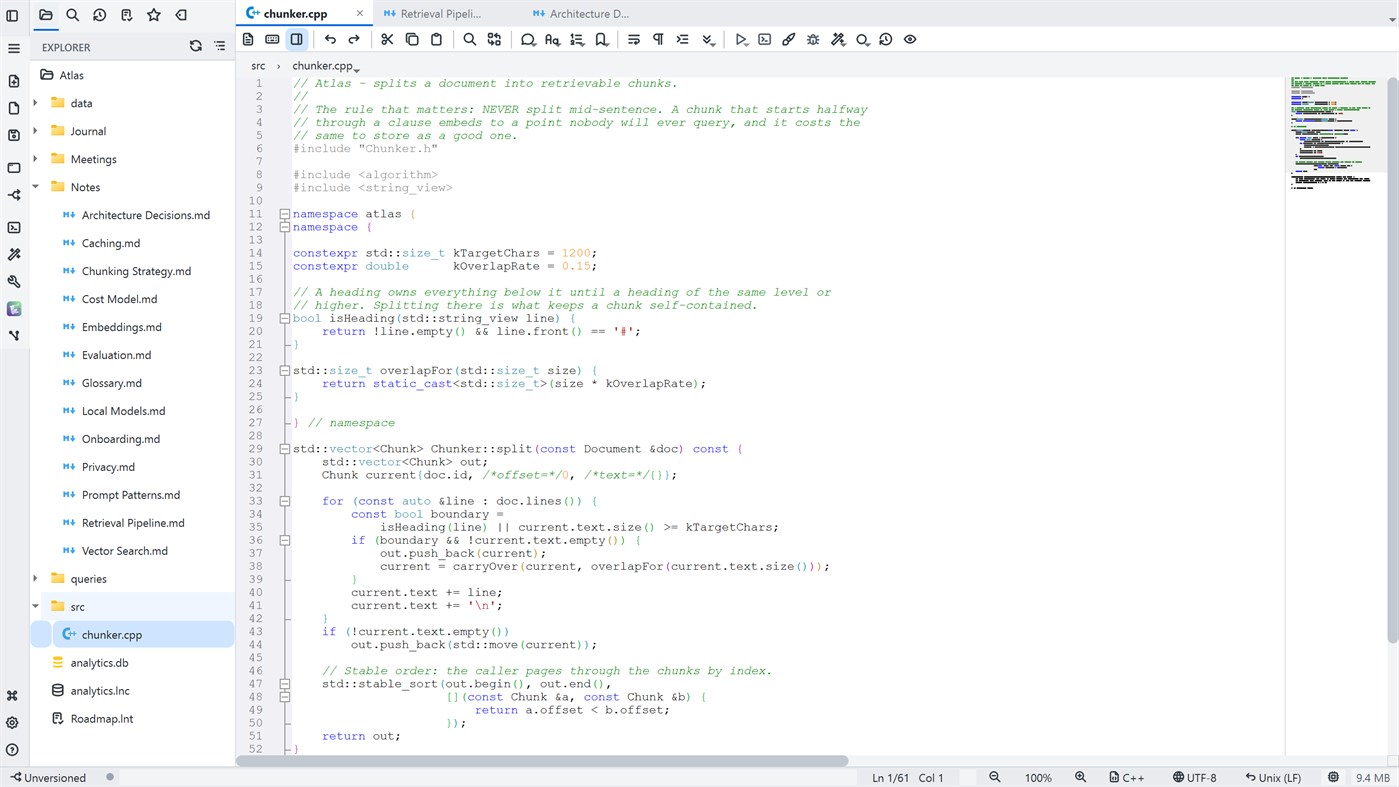The image size is (1399, 787).
Task: Open the tags panel icon
Action: pyautogui.click(x=181, y=15)
